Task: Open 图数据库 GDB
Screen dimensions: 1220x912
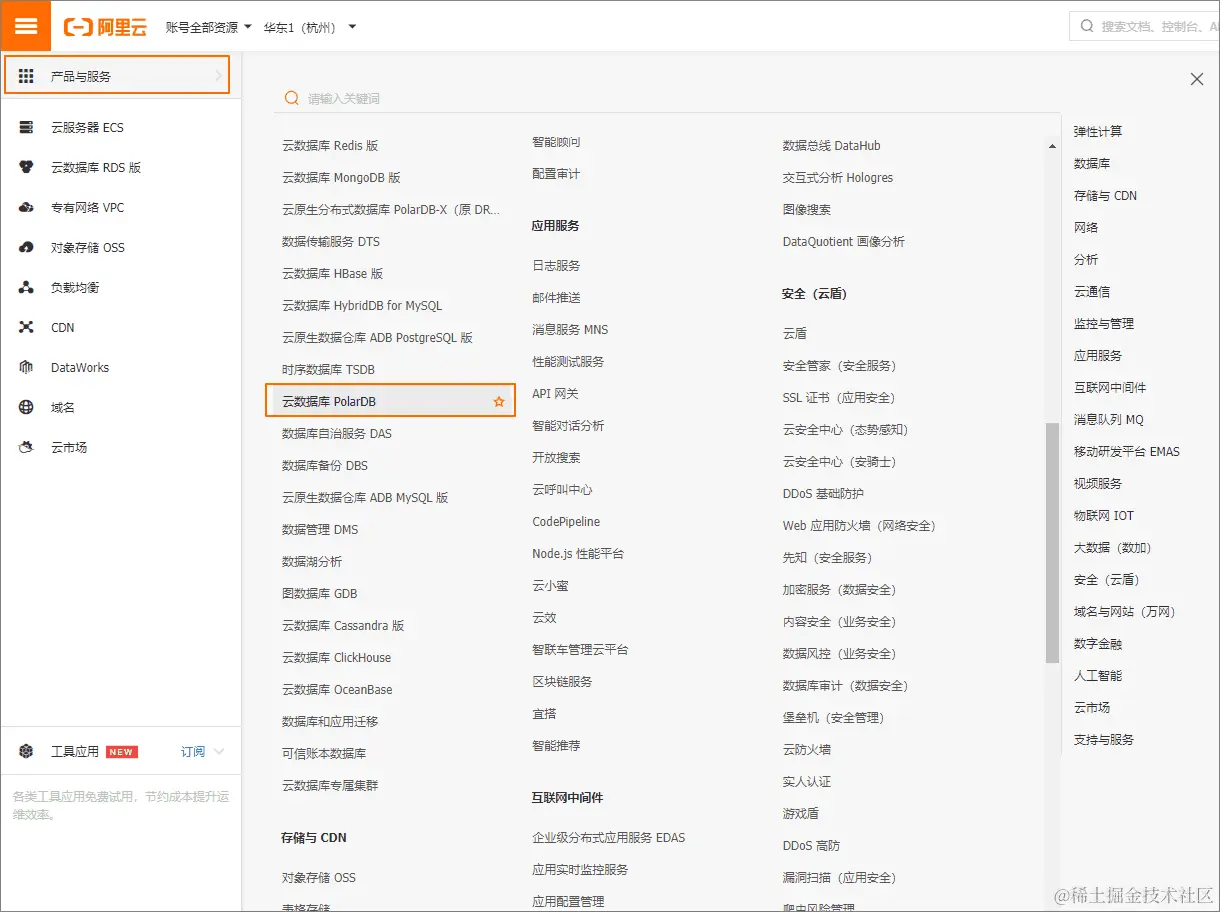Action: pos(320,593)
